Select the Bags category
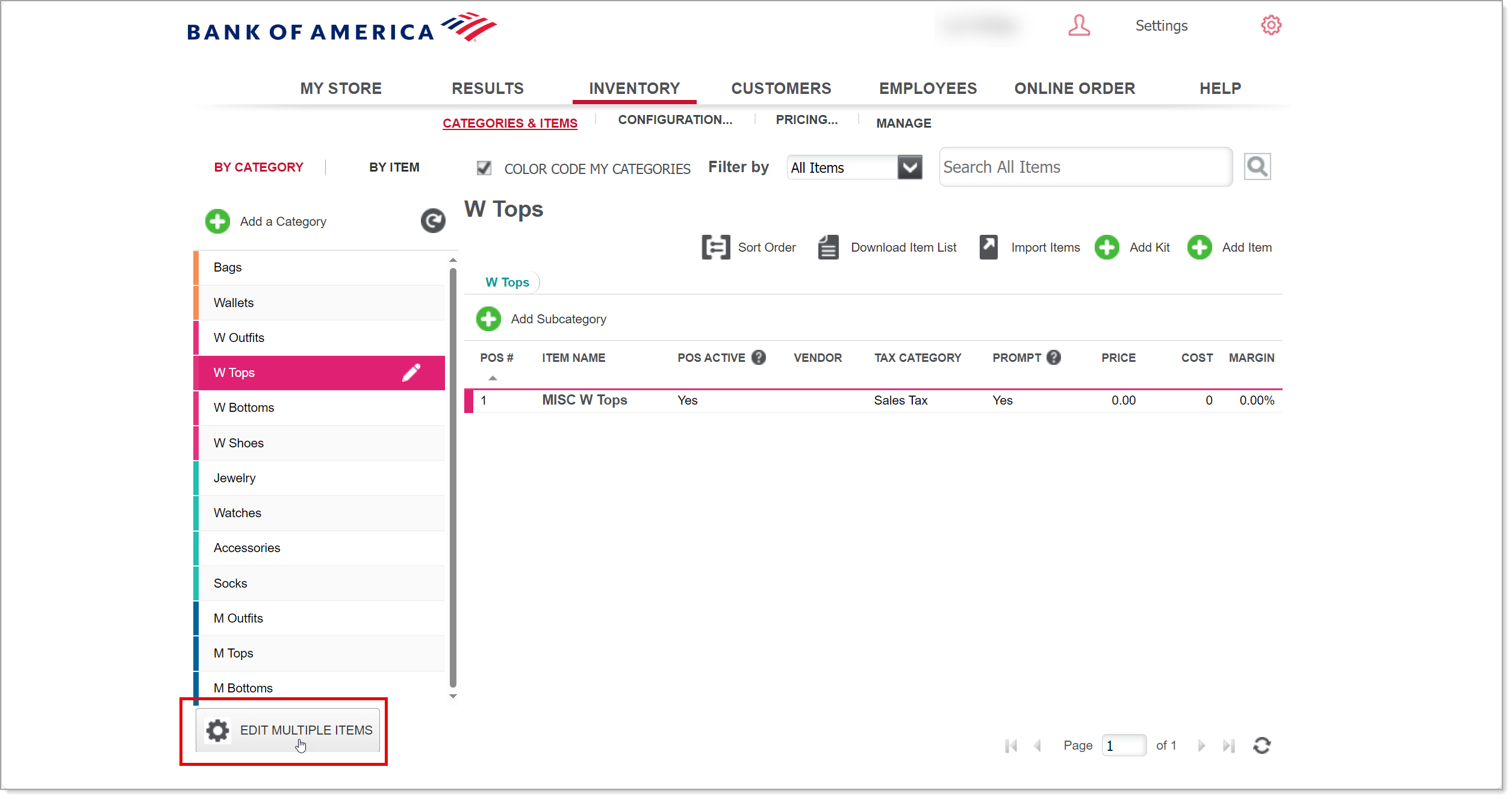Image resolution: width=1512 pixels, height=799 pixels. pyautogui.click(x=319, y=267)
